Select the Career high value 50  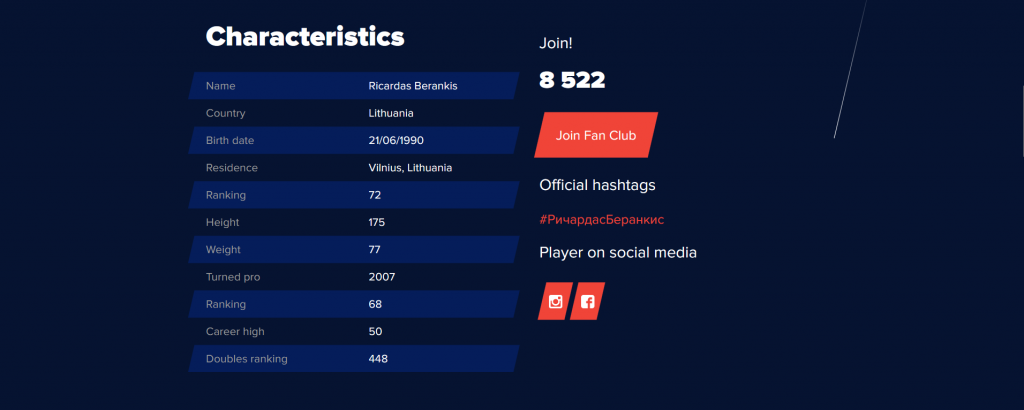tap(376, 332)
